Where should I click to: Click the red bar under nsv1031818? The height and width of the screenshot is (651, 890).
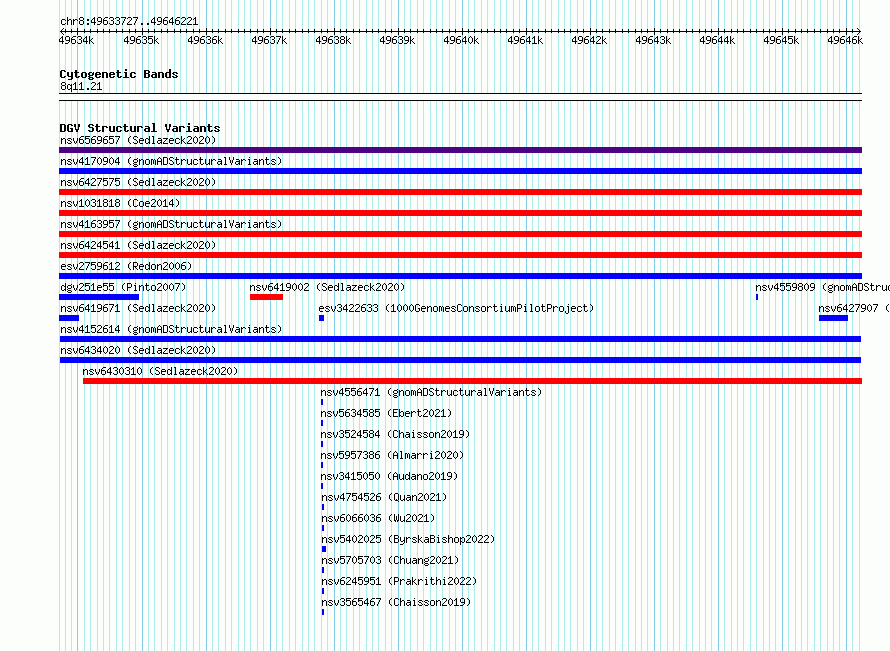pos(460,213)
